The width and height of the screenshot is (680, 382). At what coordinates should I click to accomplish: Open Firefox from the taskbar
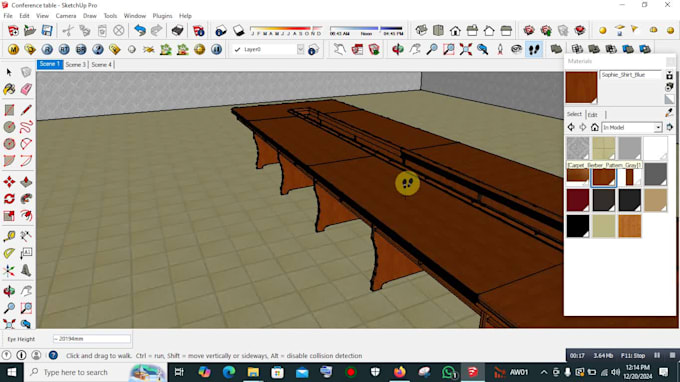(399, 372)
